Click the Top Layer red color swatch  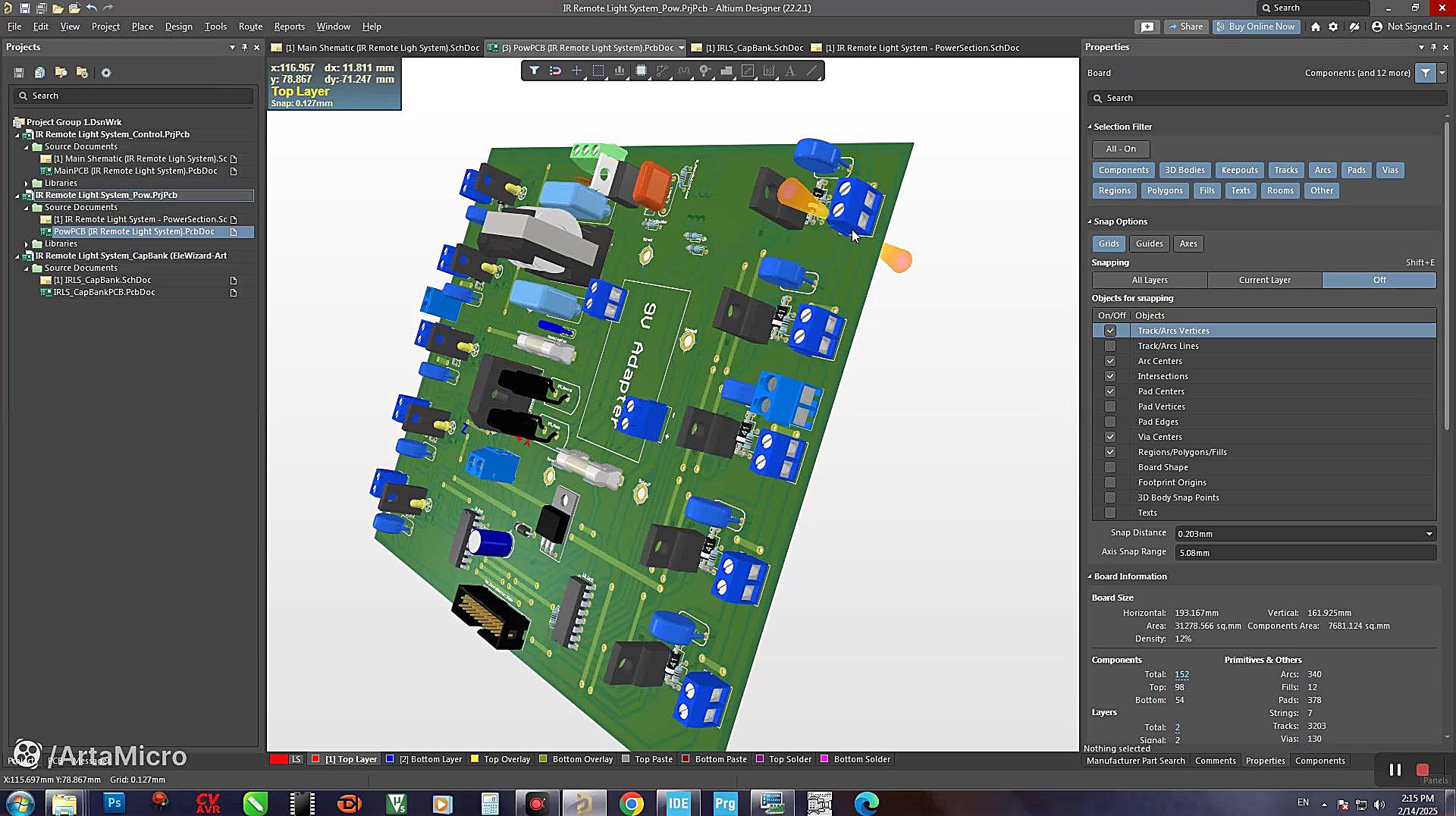coord(315,759)
